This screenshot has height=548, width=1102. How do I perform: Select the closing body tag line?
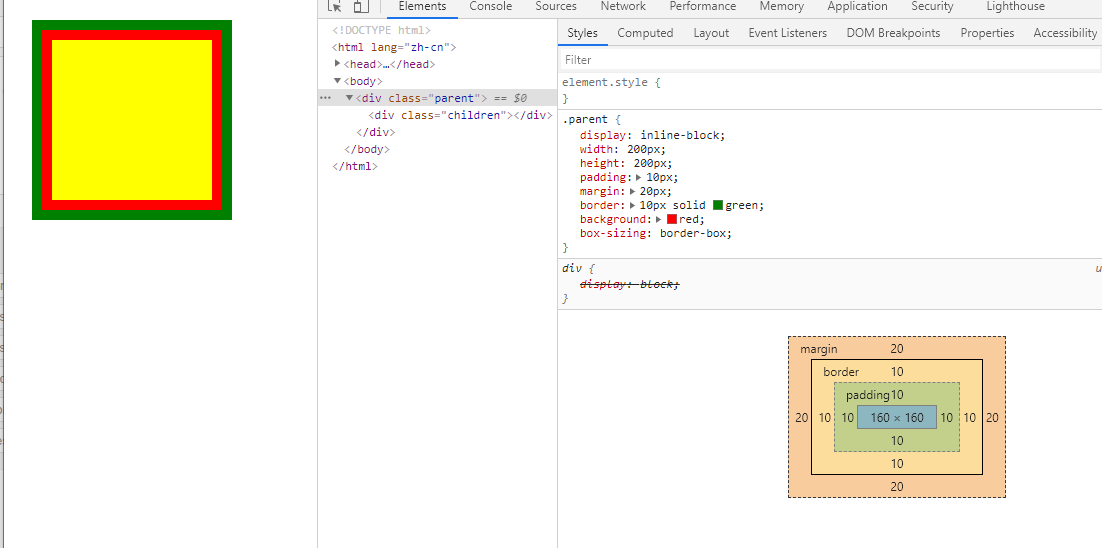click(366, 149)
